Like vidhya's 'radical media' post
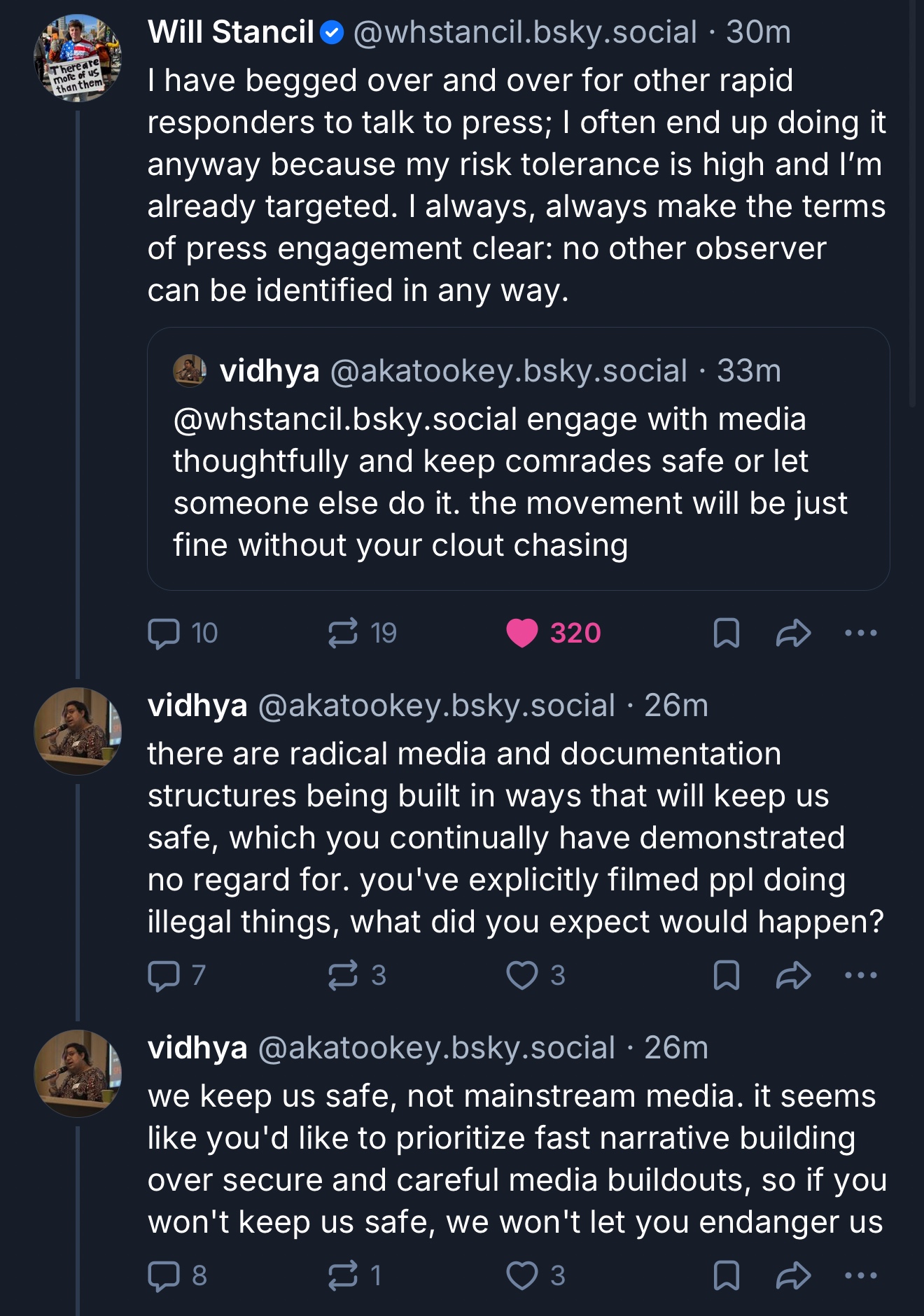This screenshot has height=1316, width=924. point(522,975)
